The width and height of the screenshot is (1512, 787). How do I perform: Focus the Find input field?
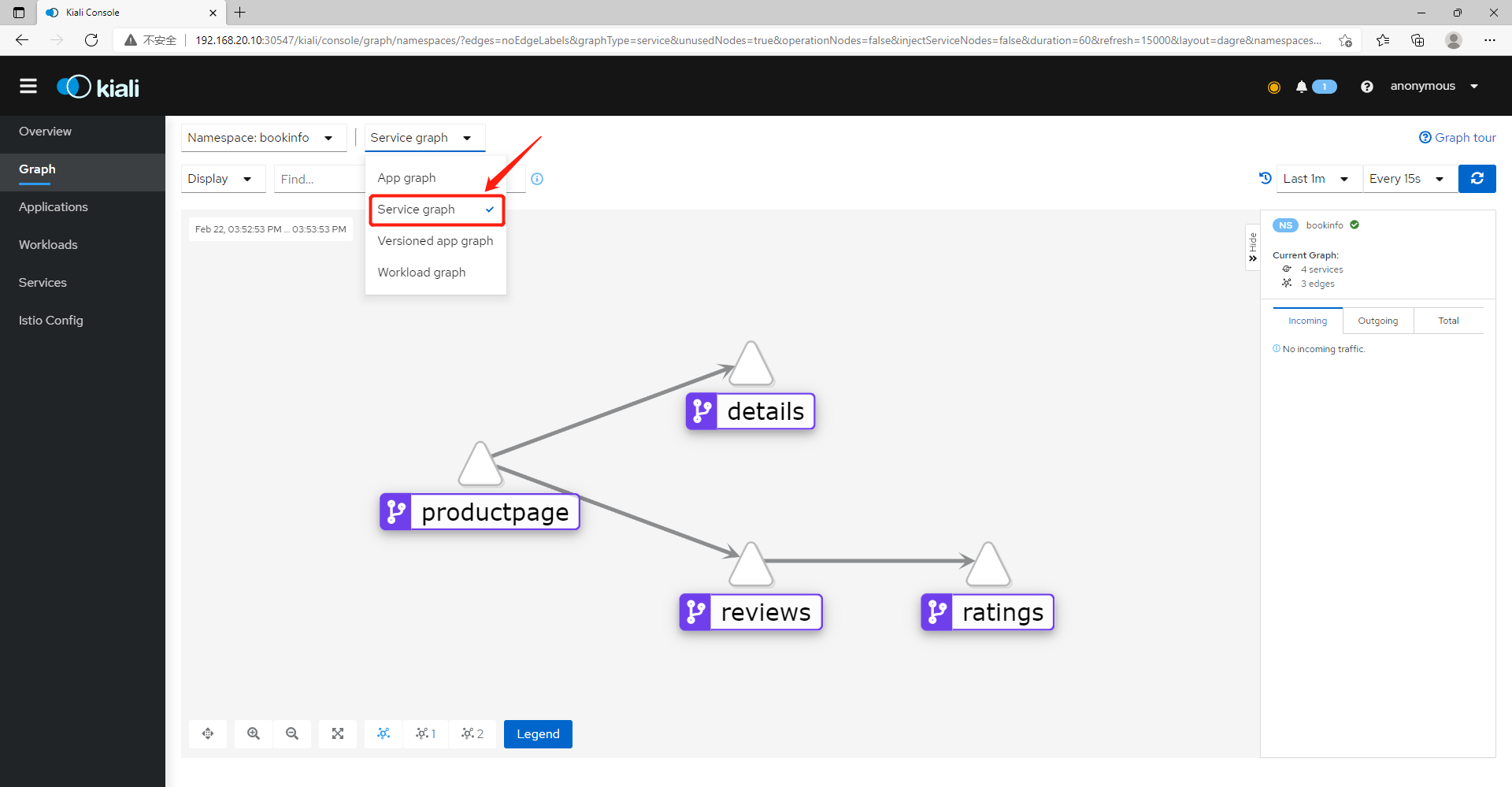pos(320,179)
